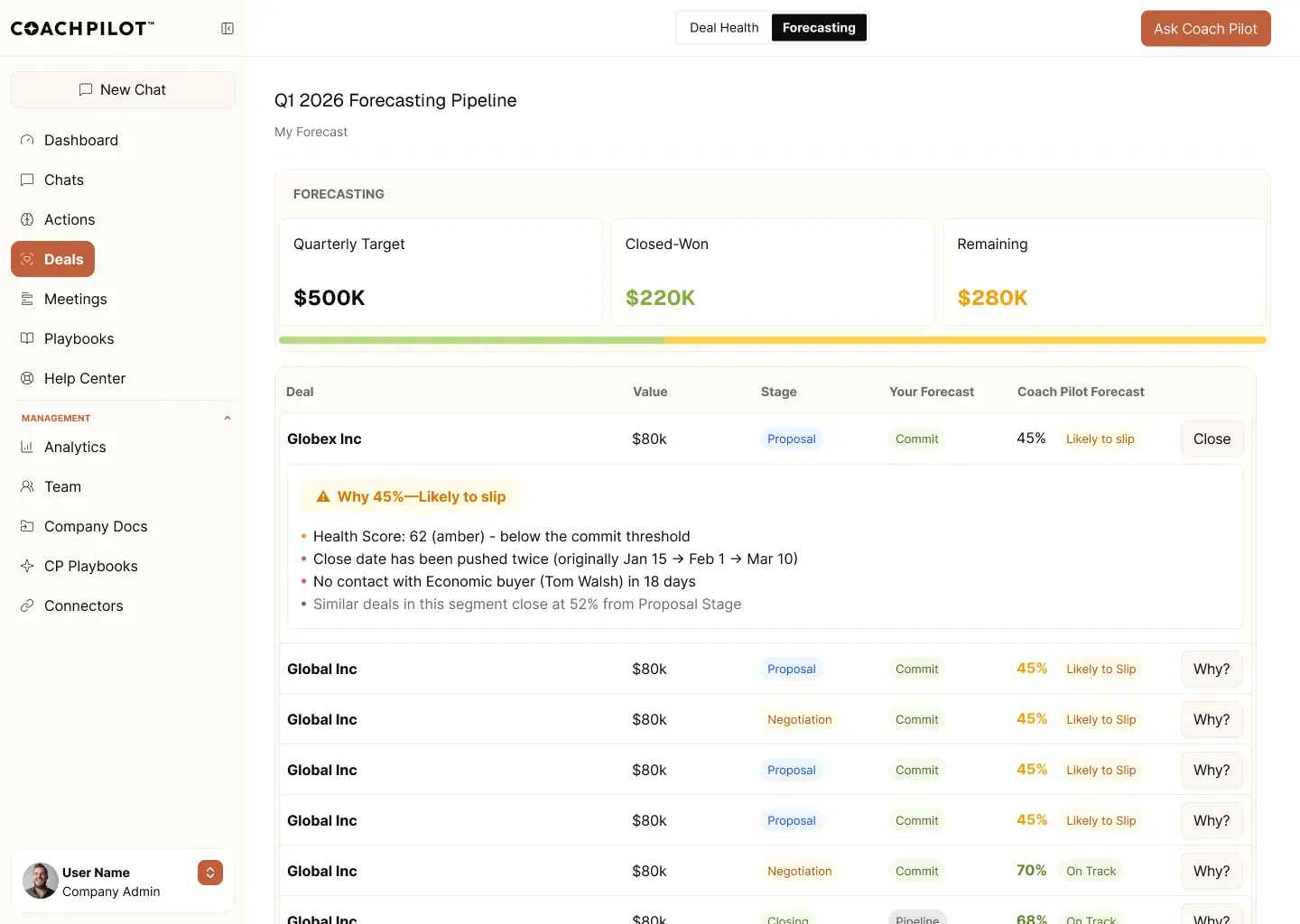Start a New Chat

coord(123,89)
